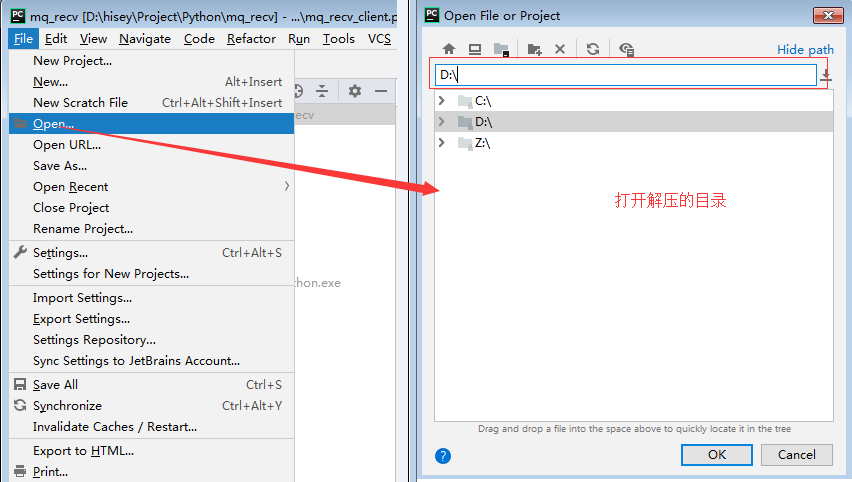Refresh the file tree with reload icon
Screen dimensions: 852x482
593,49
